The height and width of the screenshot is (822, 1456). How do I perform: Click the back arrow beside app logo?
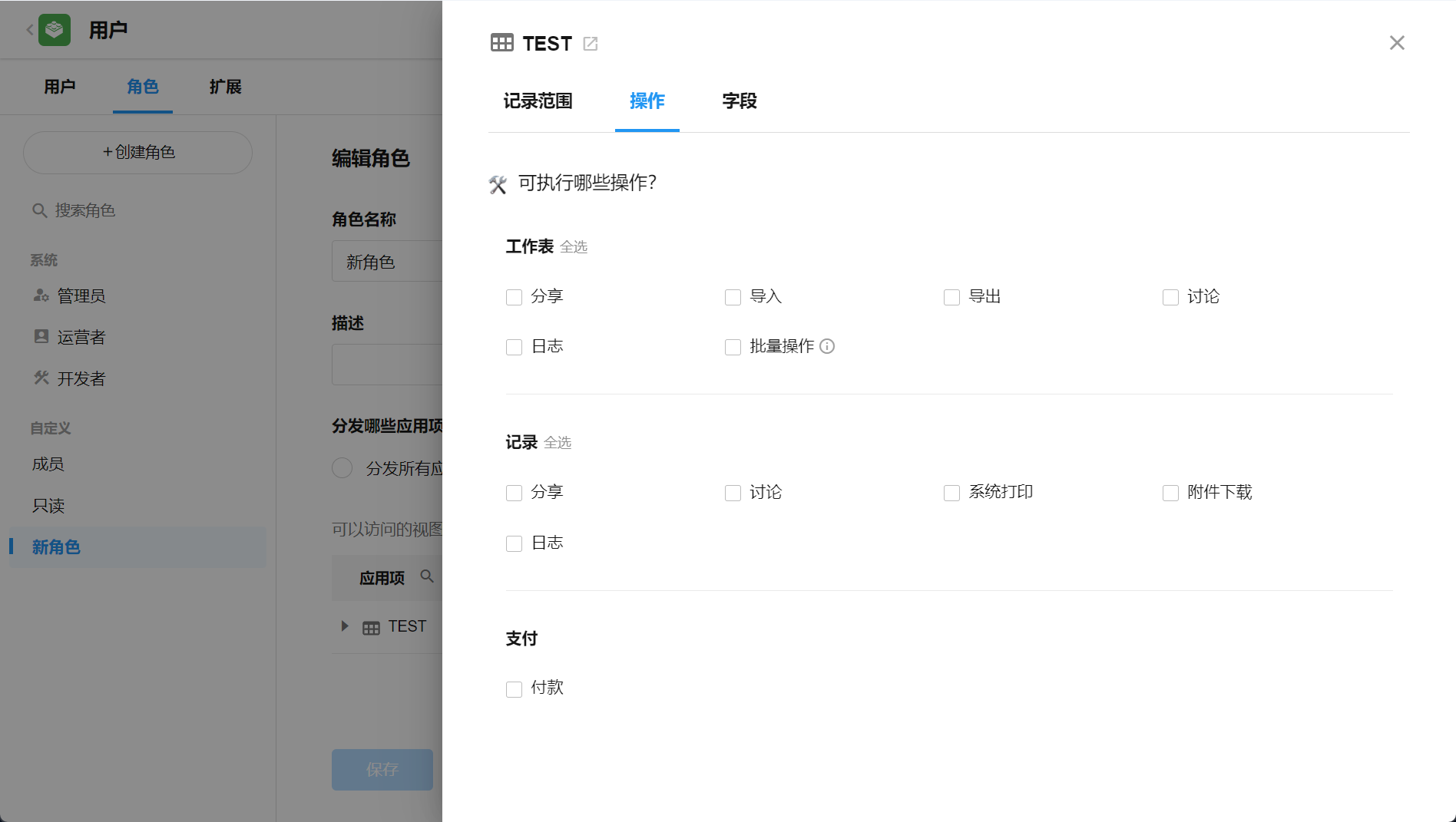click(x=29, y=30)
